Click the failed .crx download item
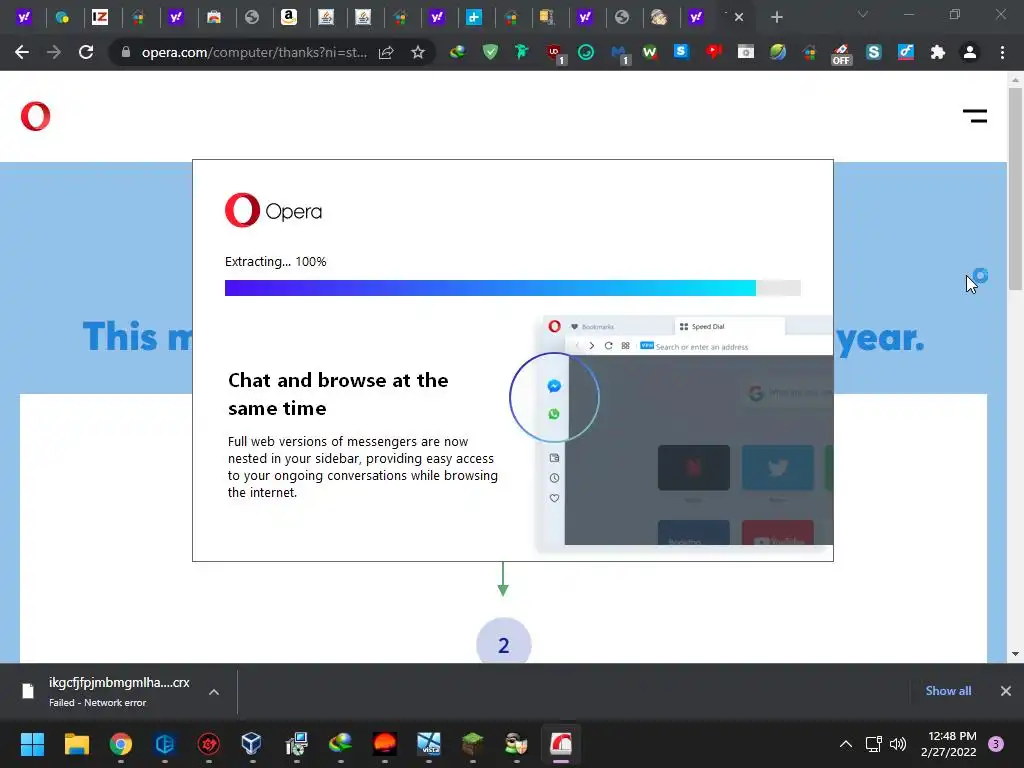The width and height of the screenshot is (1024, 768). [x=119, y=691]
